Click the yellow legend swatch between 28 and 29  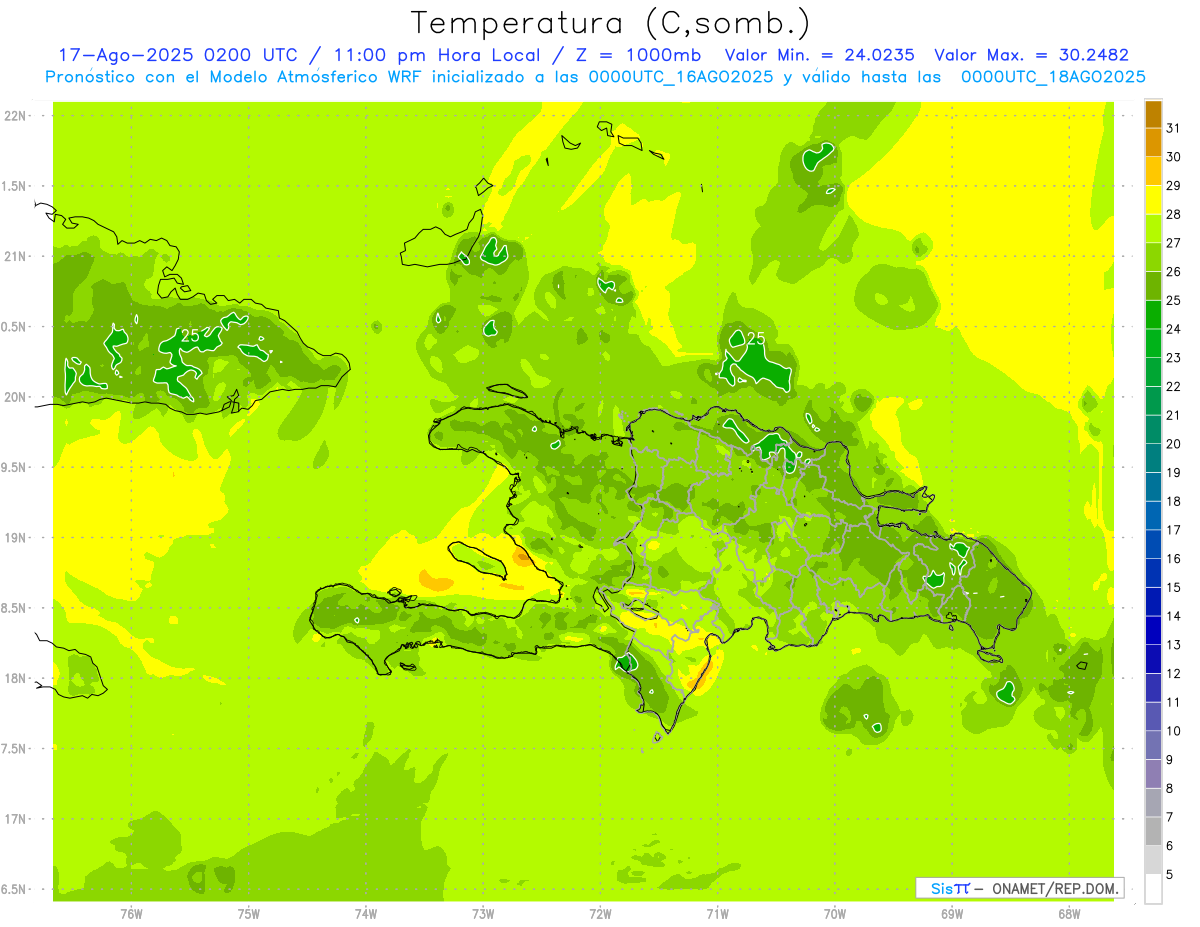coord(1153,201)
